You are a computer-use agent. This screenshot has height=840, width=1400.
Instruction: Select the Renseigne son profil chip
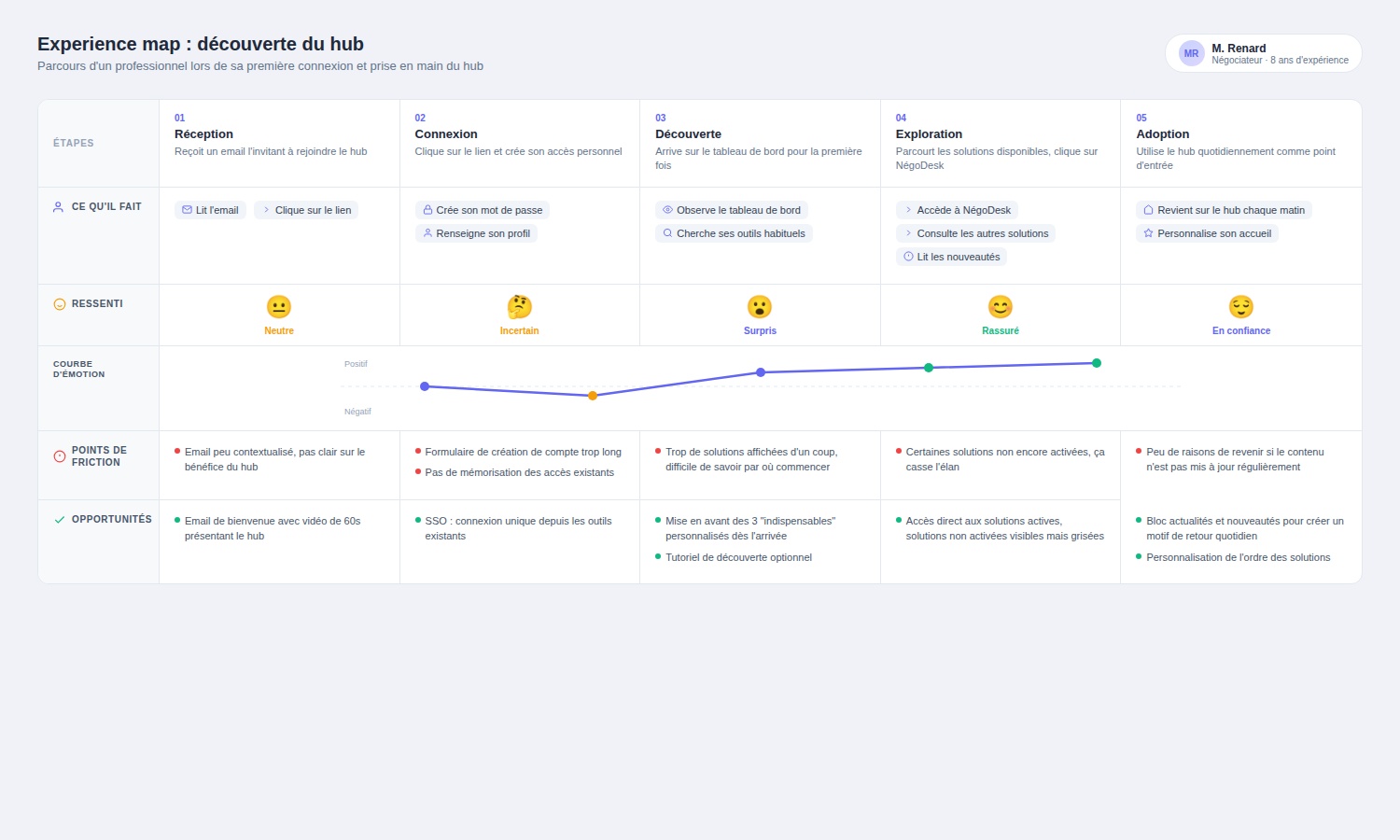tap(476, 233)
